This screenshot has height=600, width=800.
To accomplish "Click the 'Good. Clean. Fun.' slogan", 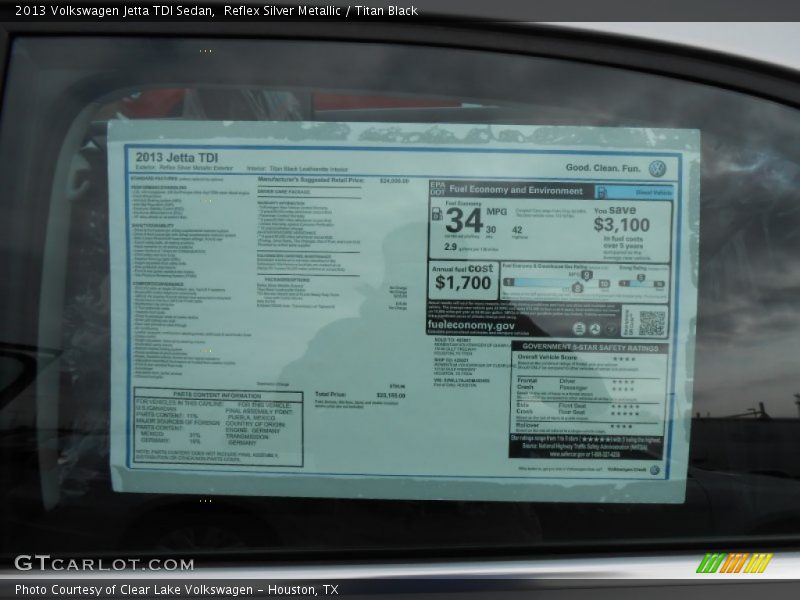I will pos(603,168).
